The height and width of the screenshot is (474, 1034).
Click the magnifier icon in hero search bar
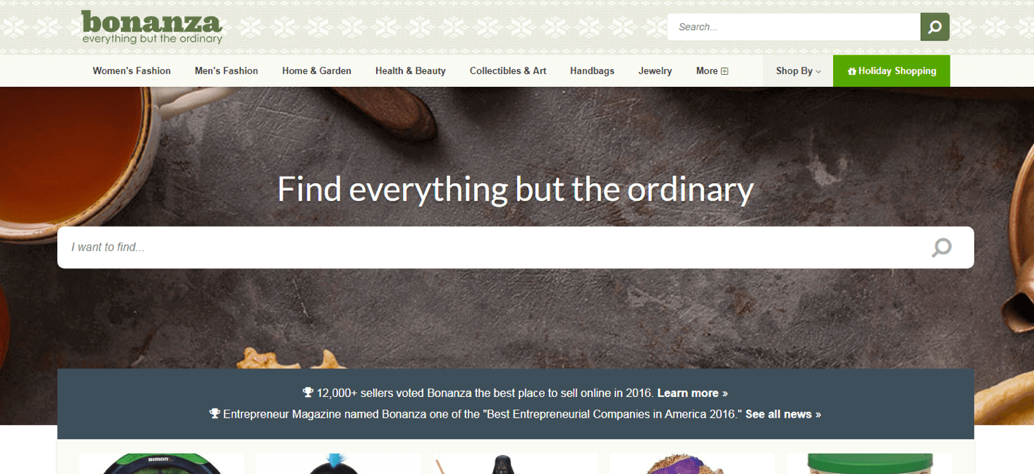[x=941, y=248]
